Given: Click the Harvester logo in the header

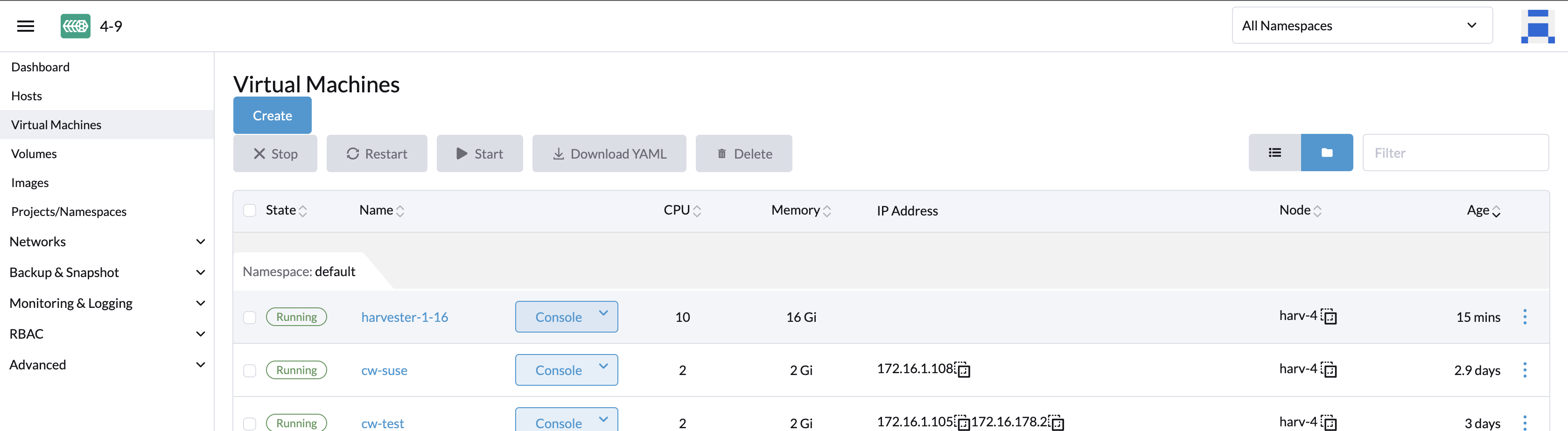Looking at the screenshot, I should pos(74,26).
